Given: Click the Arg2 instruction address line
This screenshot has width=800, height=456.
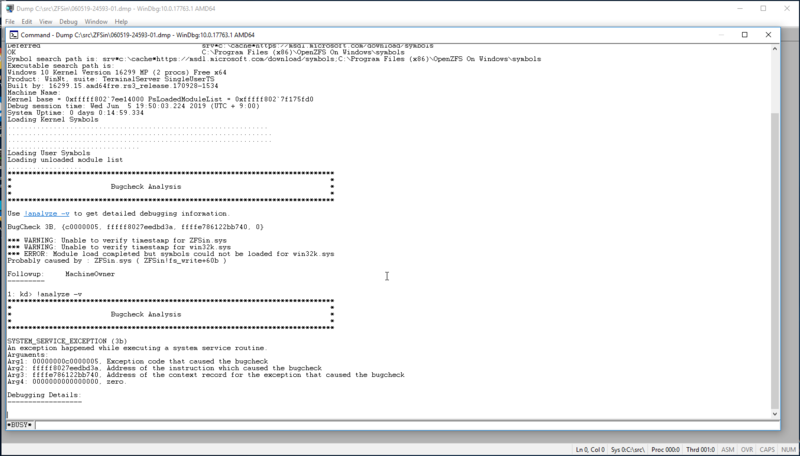Looking at the screenshot, I should click(164, 368).
